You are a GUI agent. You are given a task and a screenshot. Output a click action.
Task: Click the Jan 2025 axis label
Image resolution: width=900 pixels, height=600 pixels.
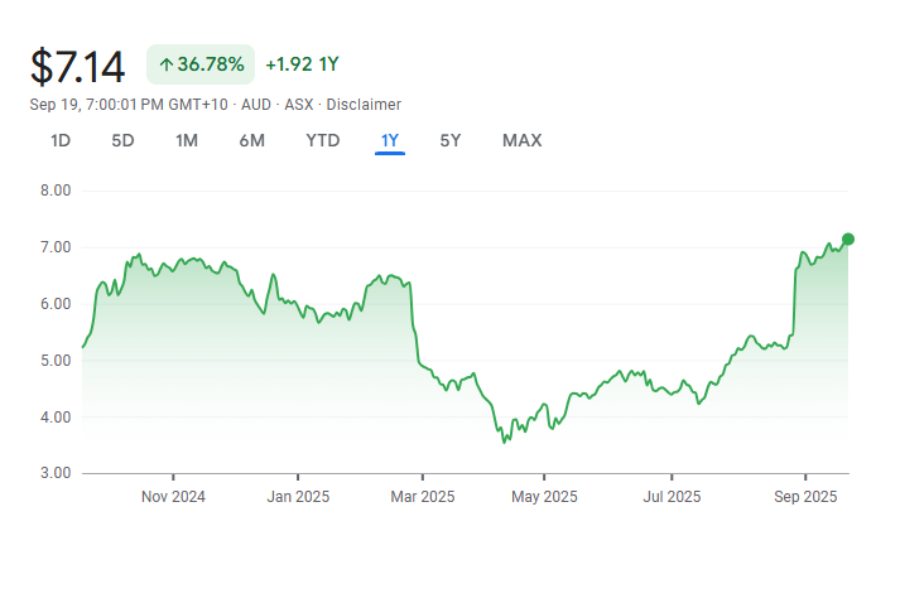[x=298, y=497]
